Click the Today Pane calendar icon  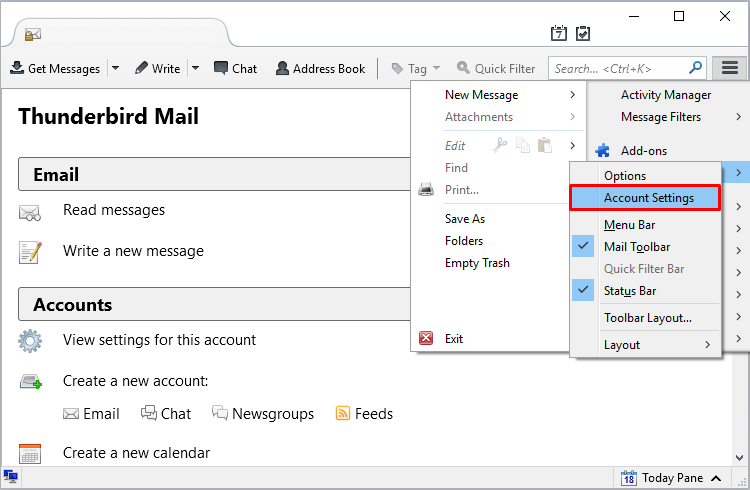point(629,478)
